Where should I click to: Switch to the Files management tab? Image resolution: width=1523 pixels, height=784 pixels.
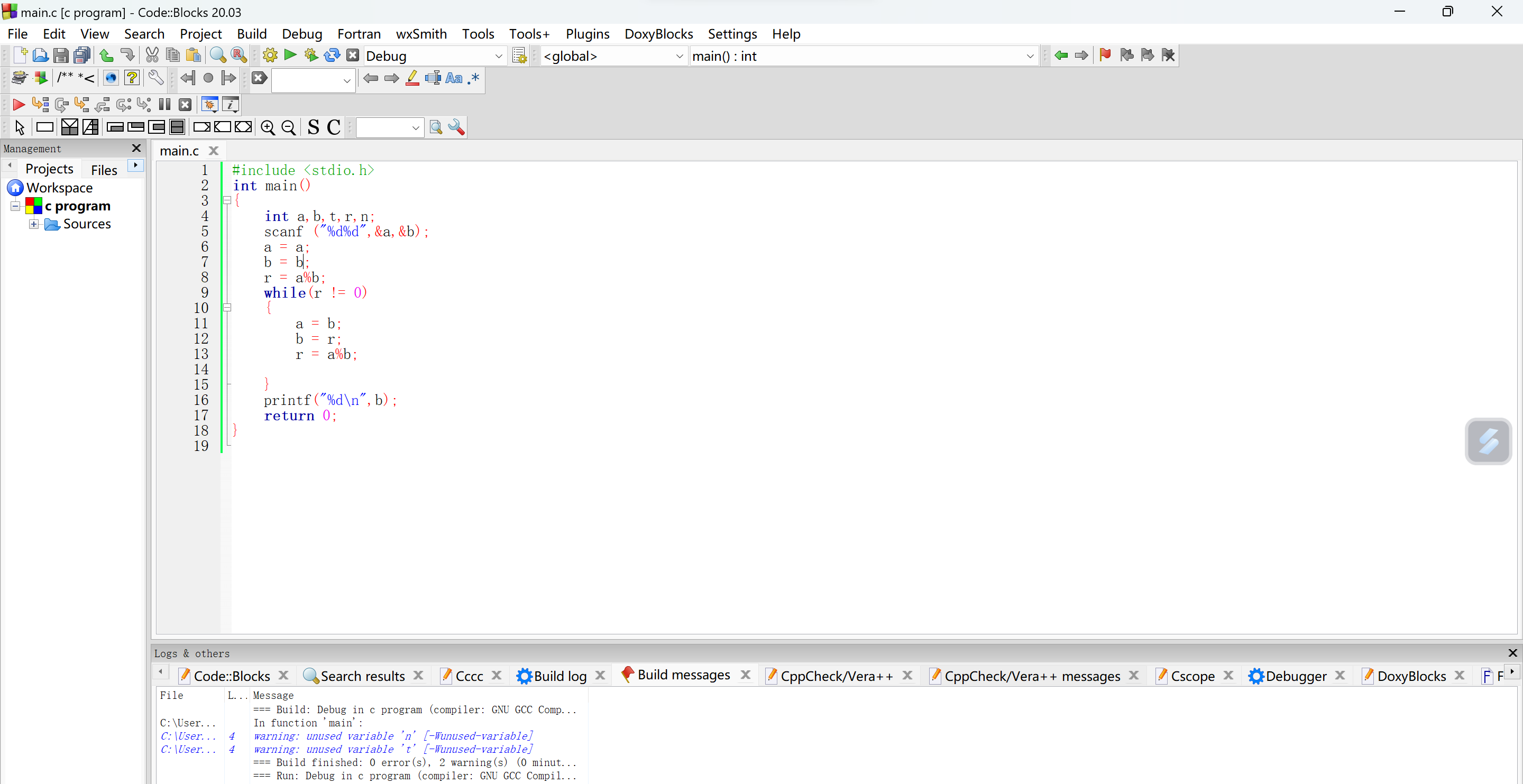(x=104, y=170)
